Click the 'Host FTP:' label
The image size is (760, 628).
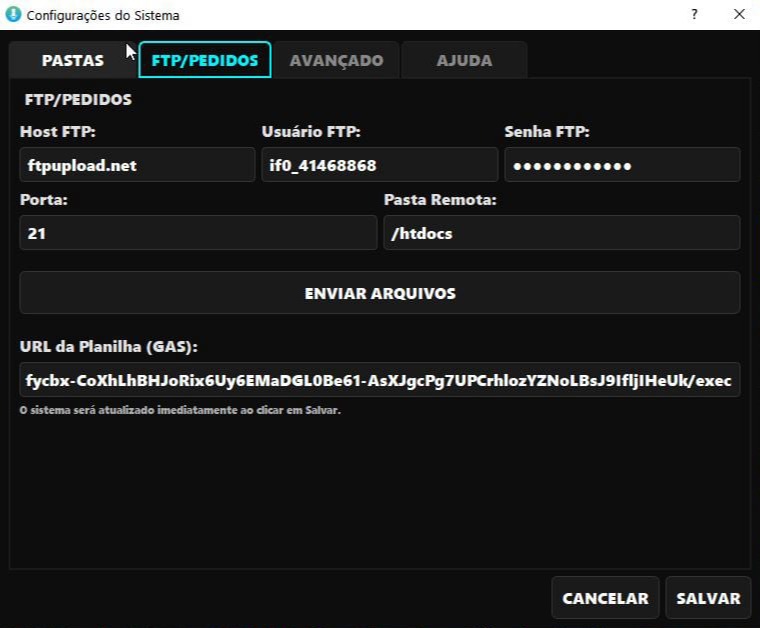click(58, 132)
